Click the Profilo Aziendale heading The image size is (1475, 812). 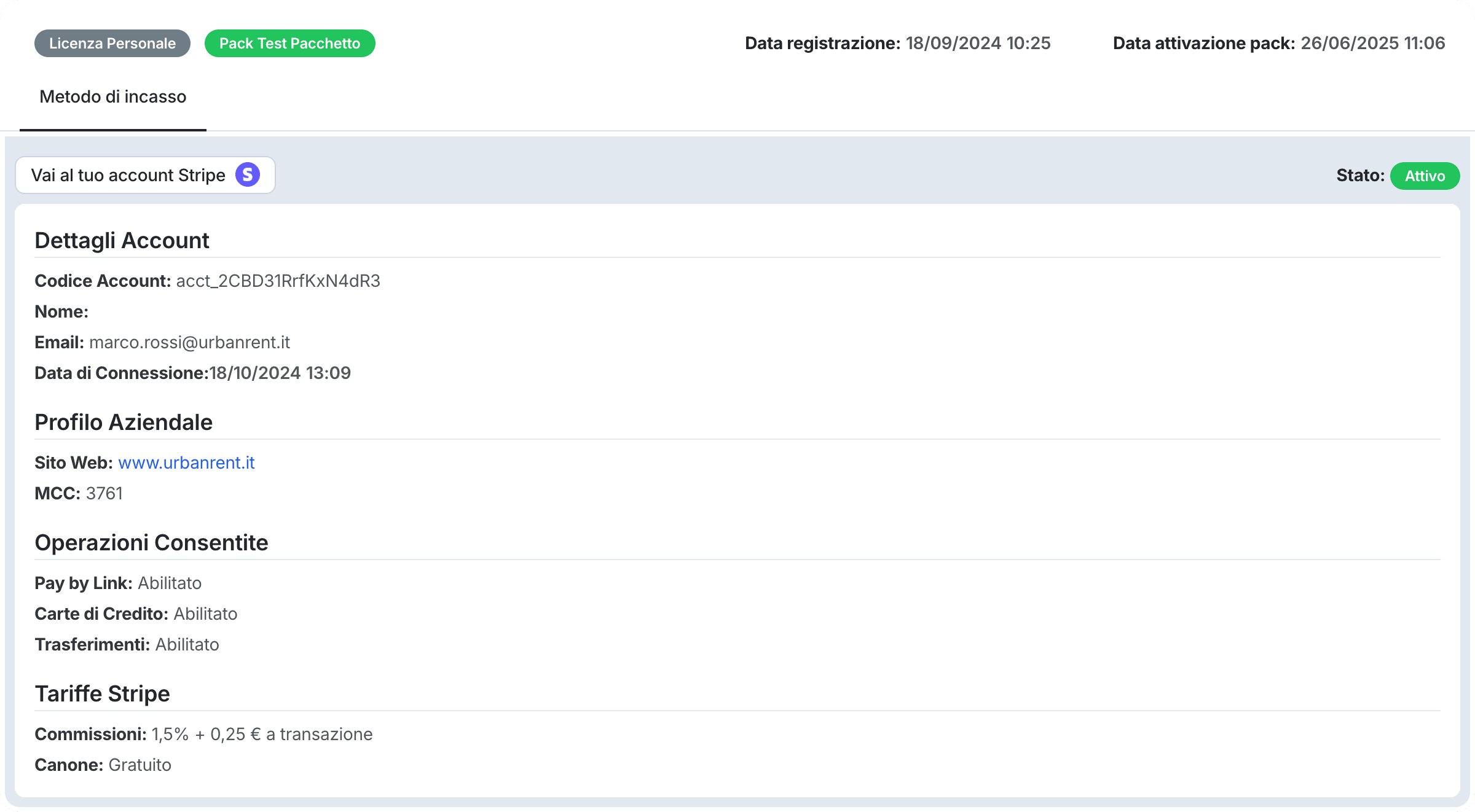click(x=124, y=422)
